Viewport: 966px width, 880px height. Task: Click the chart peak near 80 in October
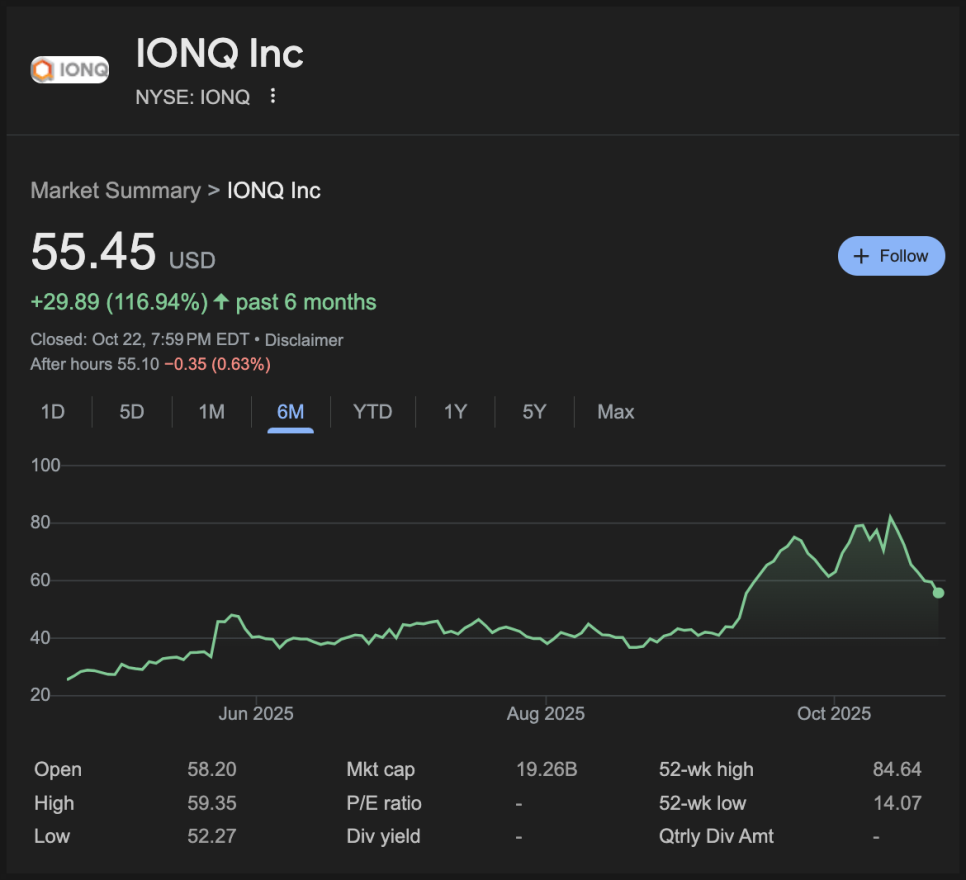click(x=891, y=518)
